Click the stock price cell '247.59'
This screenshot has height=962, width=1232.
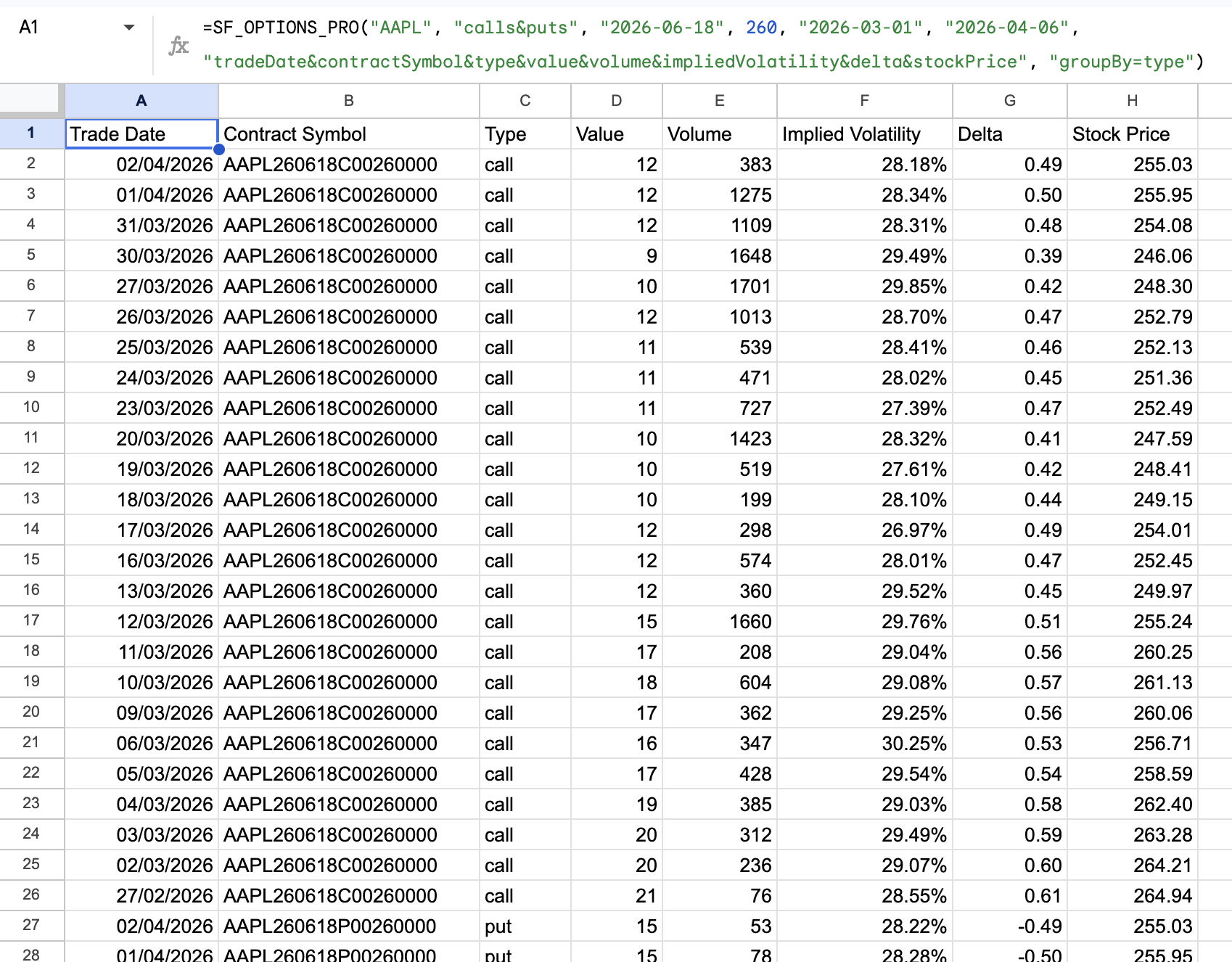point(1133,439)
